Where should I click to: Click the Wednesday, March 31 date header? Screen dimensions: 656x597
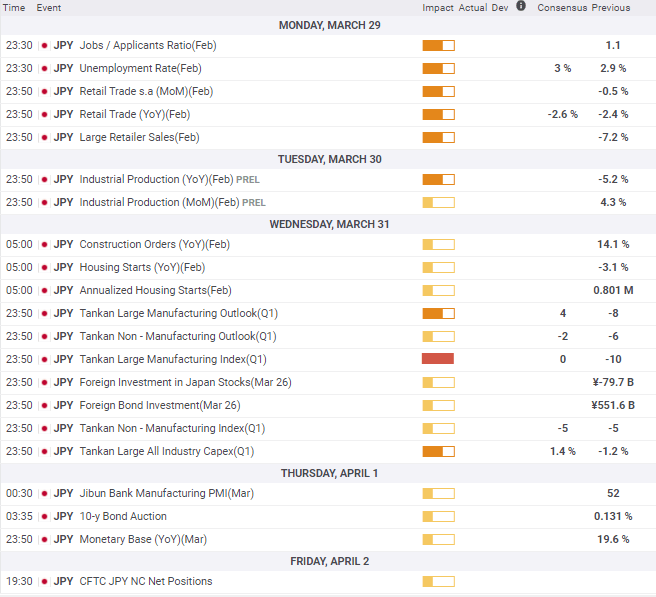tap(329, 224)
